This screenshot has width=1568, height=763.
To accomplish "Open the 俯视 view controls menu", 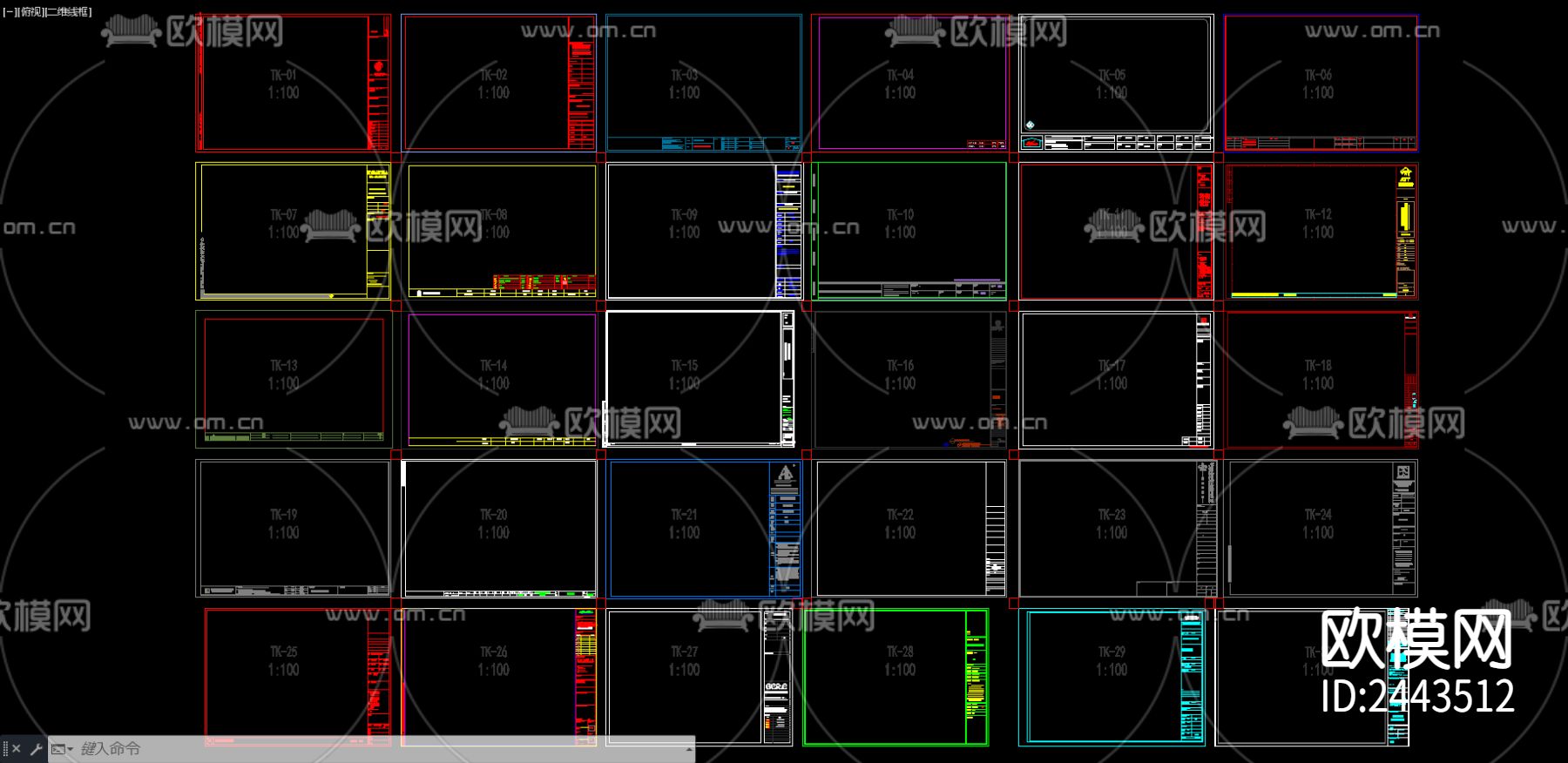I will point(30,12).
